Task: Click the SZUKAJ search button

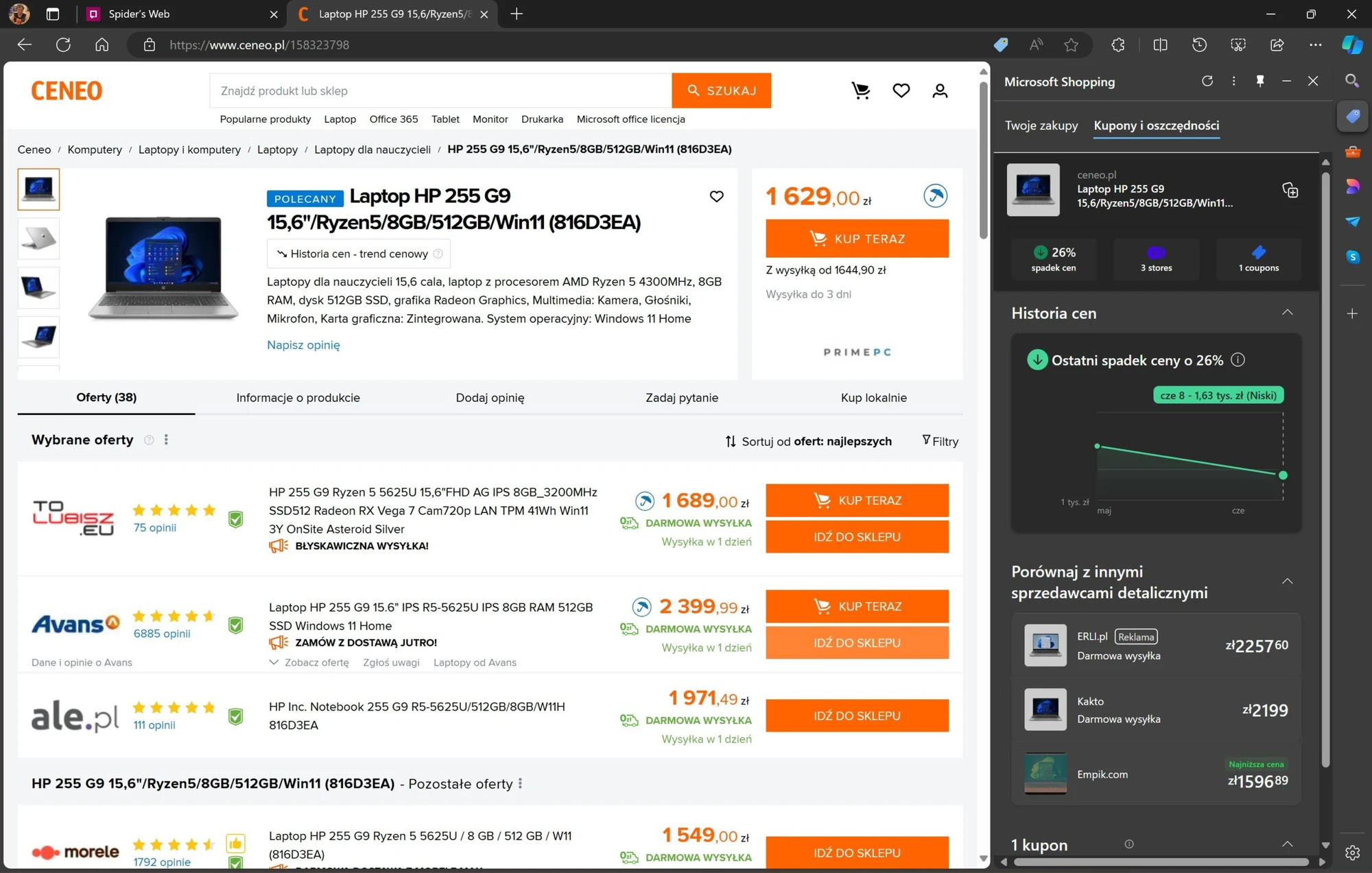Action: click(721, 91)
